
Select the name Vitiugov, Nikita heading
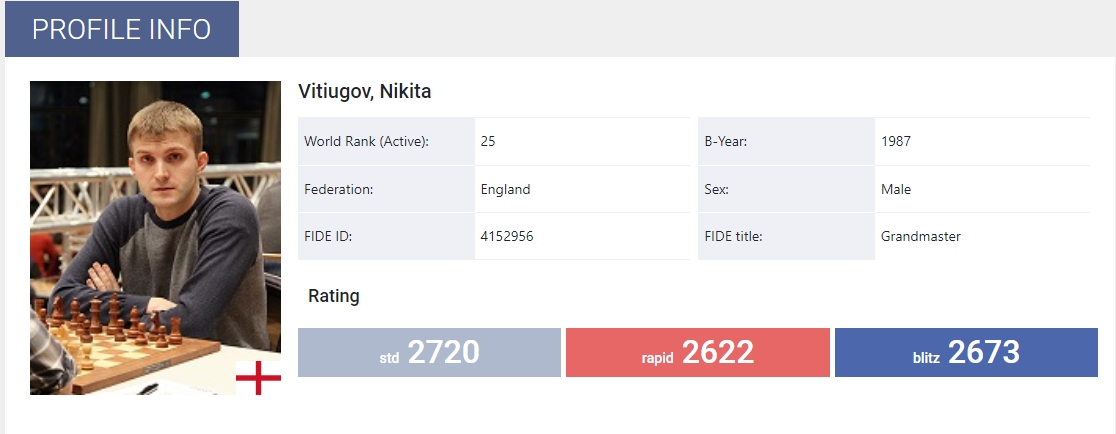tap(364, 92)
